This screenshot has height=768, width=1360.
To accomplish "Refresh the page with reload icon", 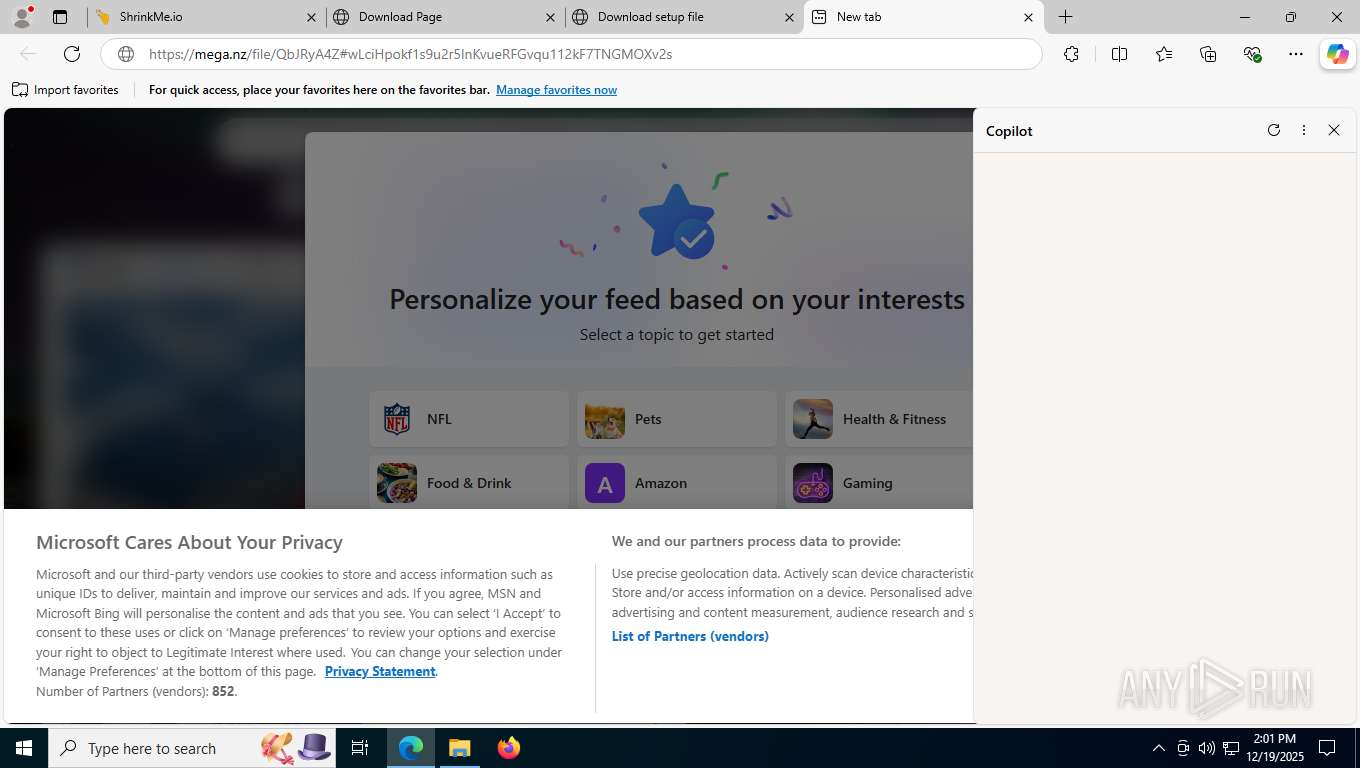I will 72,54.
